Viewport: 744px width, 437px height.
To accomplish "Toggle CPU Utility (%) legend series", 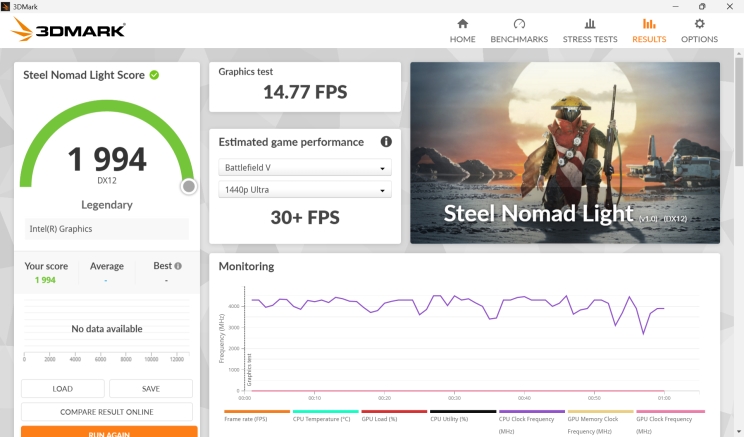I will pos(463,416).
